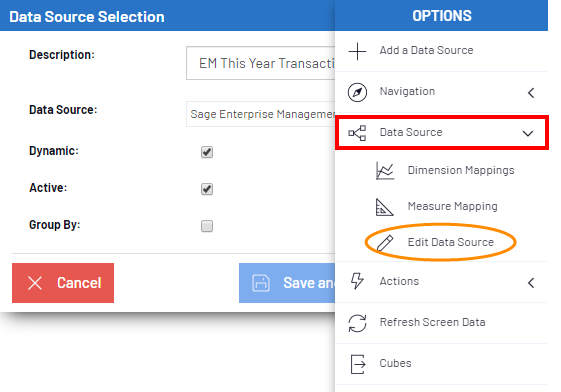Viewport: 561px width, 392px height.
Task: Click the Description text field
Action: pos(260,63)
